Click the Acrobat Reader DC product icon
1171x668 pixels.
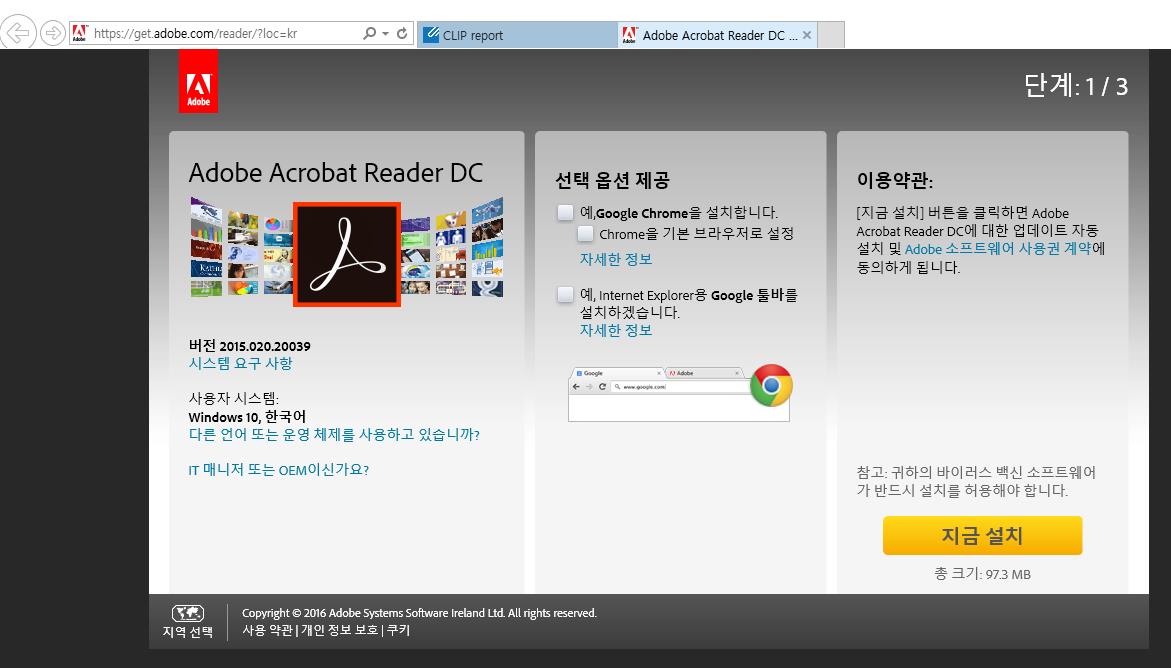pos(347,254)
